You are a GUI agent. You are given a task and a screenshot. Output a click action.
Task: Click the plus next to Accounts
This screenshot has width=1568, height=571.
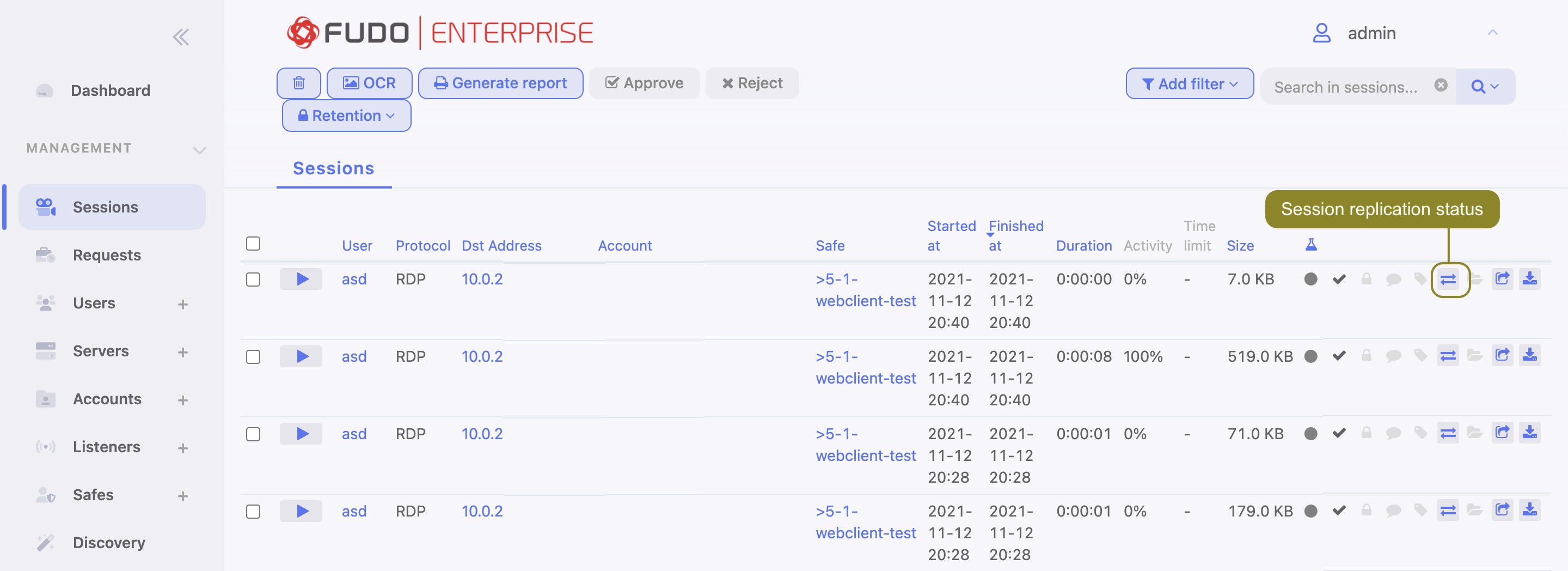click(x=182, y=400)
